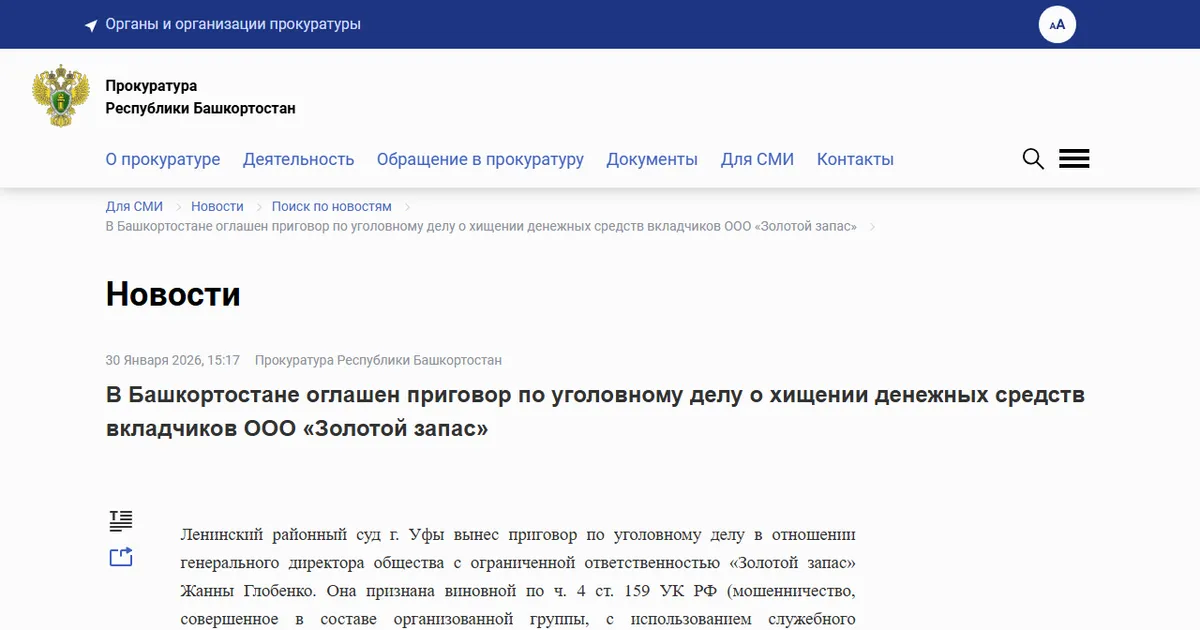Toggle the 'AA' accessibility font size button
1200x630 pixels.
pos(1057,25)
